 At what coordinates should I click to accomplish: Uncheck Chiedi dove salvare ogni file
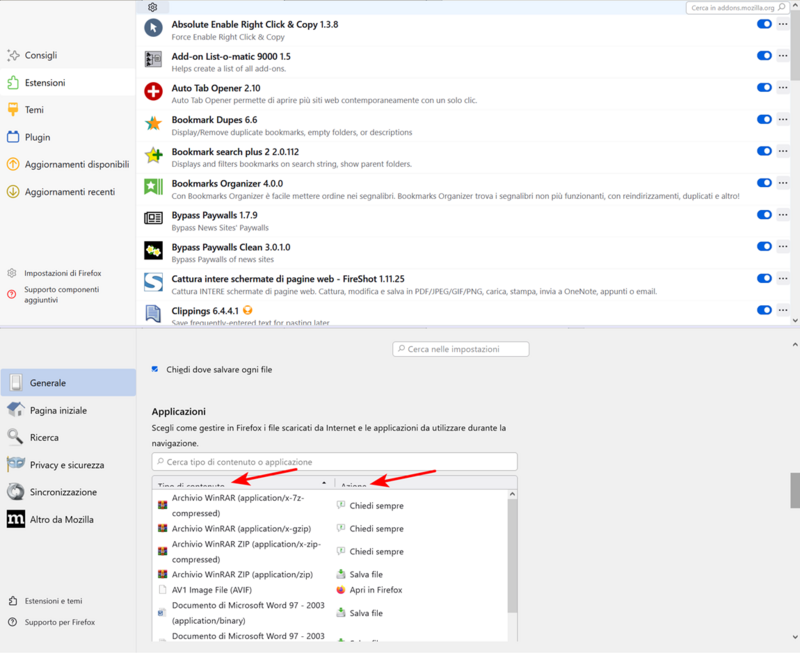coord(155,369)
